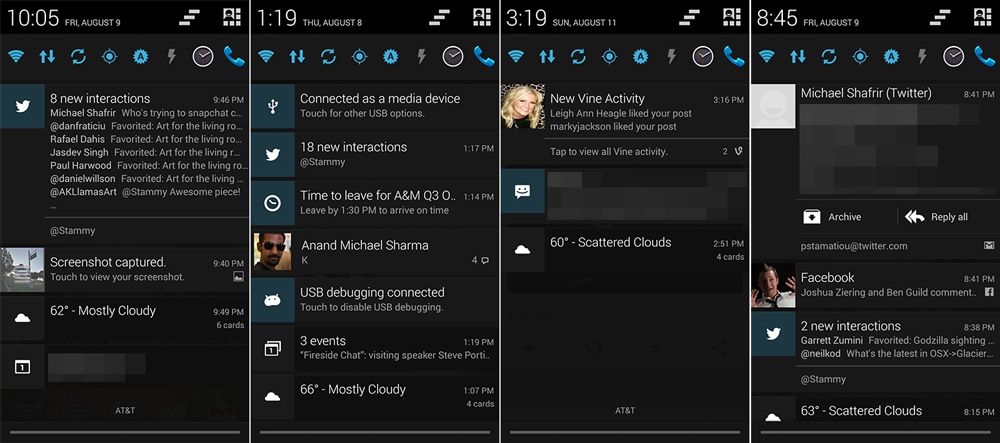The image size is (1000, 443).
Task: Open the Leigh Ann Heagle liked your post line
Action: tap(621, 113)
